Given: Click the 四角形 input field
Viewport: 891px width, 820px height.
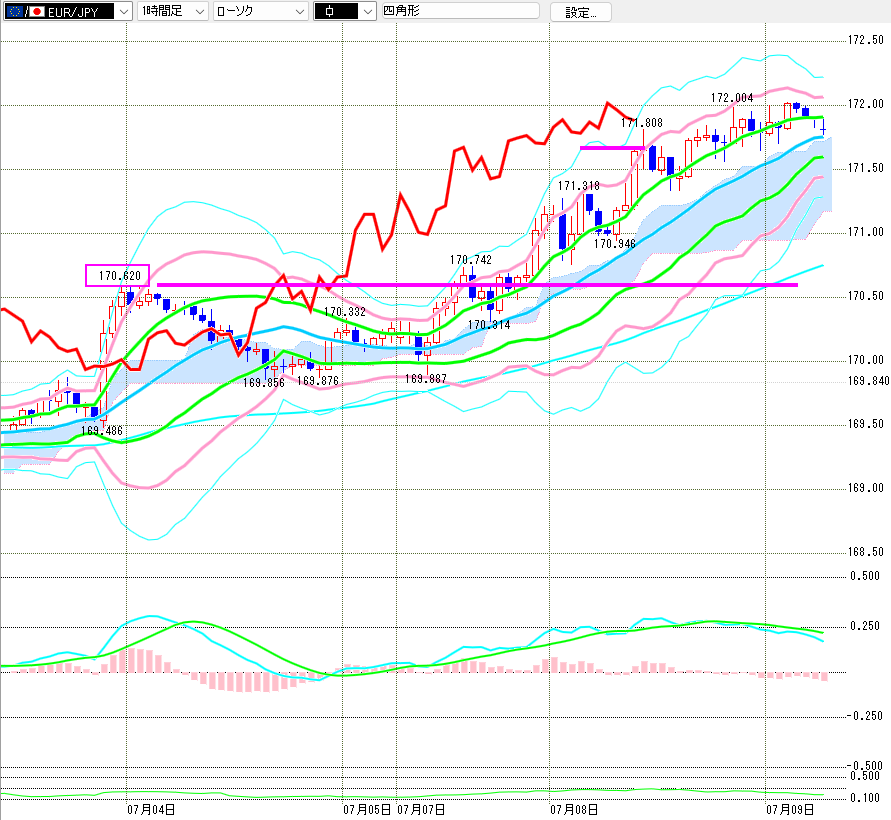Looking at the screenshot, I should pyautogui.click(x=460, y=11).
